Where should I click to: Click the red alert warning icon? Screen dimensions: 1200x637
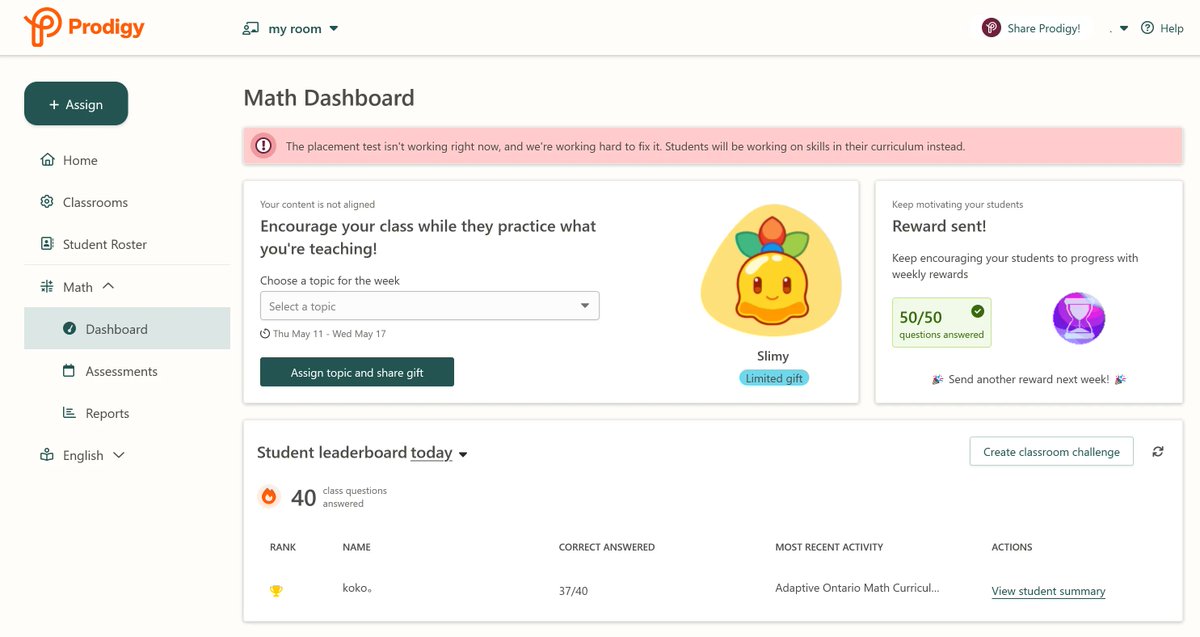click(x=263, y=146)
